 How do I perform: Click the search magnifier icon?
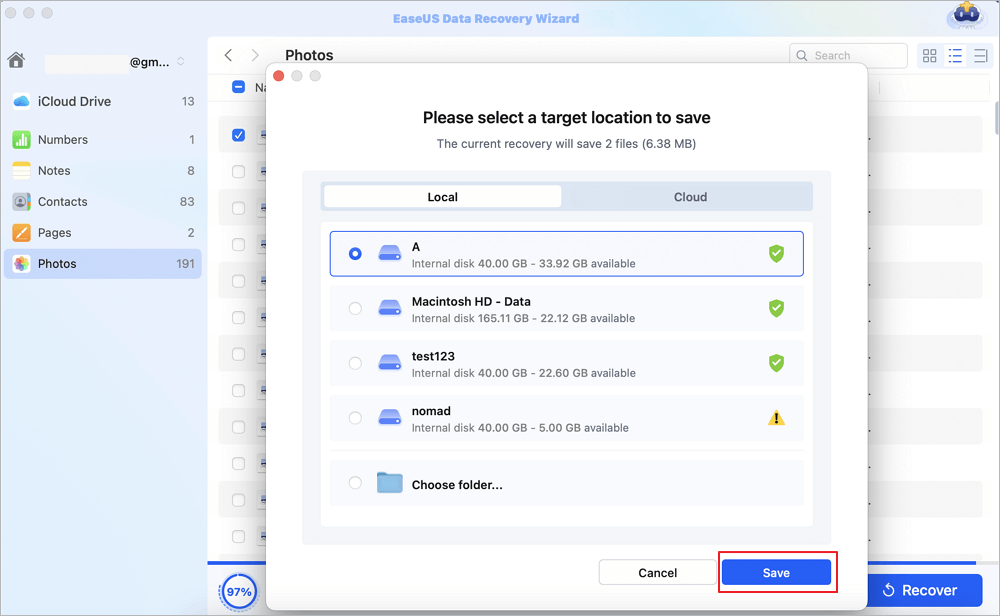tap(802, 55)
